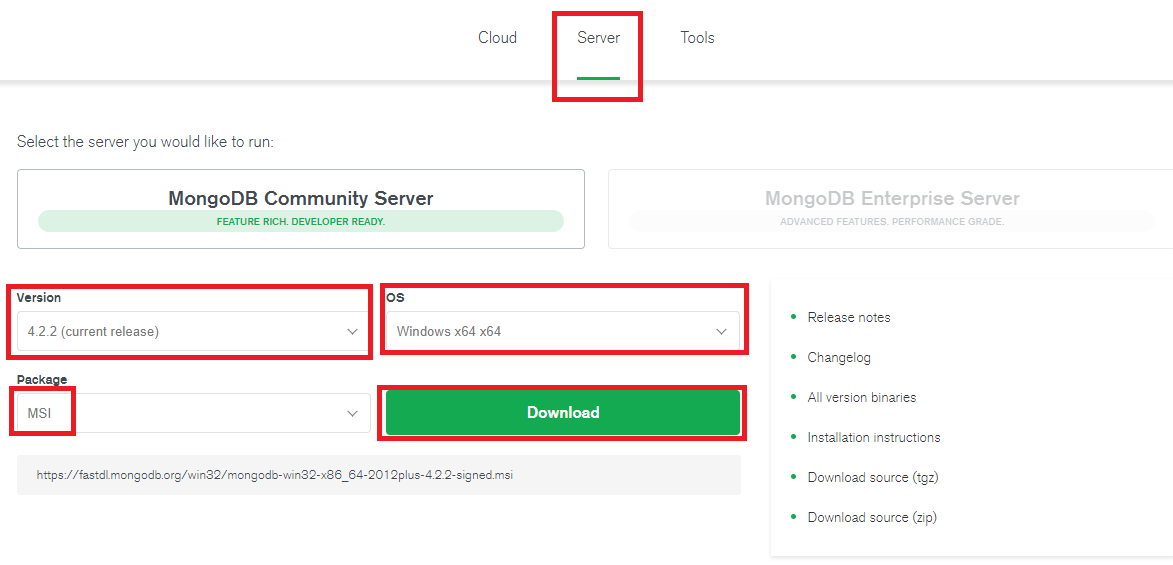Click the ADVANCED FEATURES. PERFORMANCE GRADE. badge

pos(892,222)
